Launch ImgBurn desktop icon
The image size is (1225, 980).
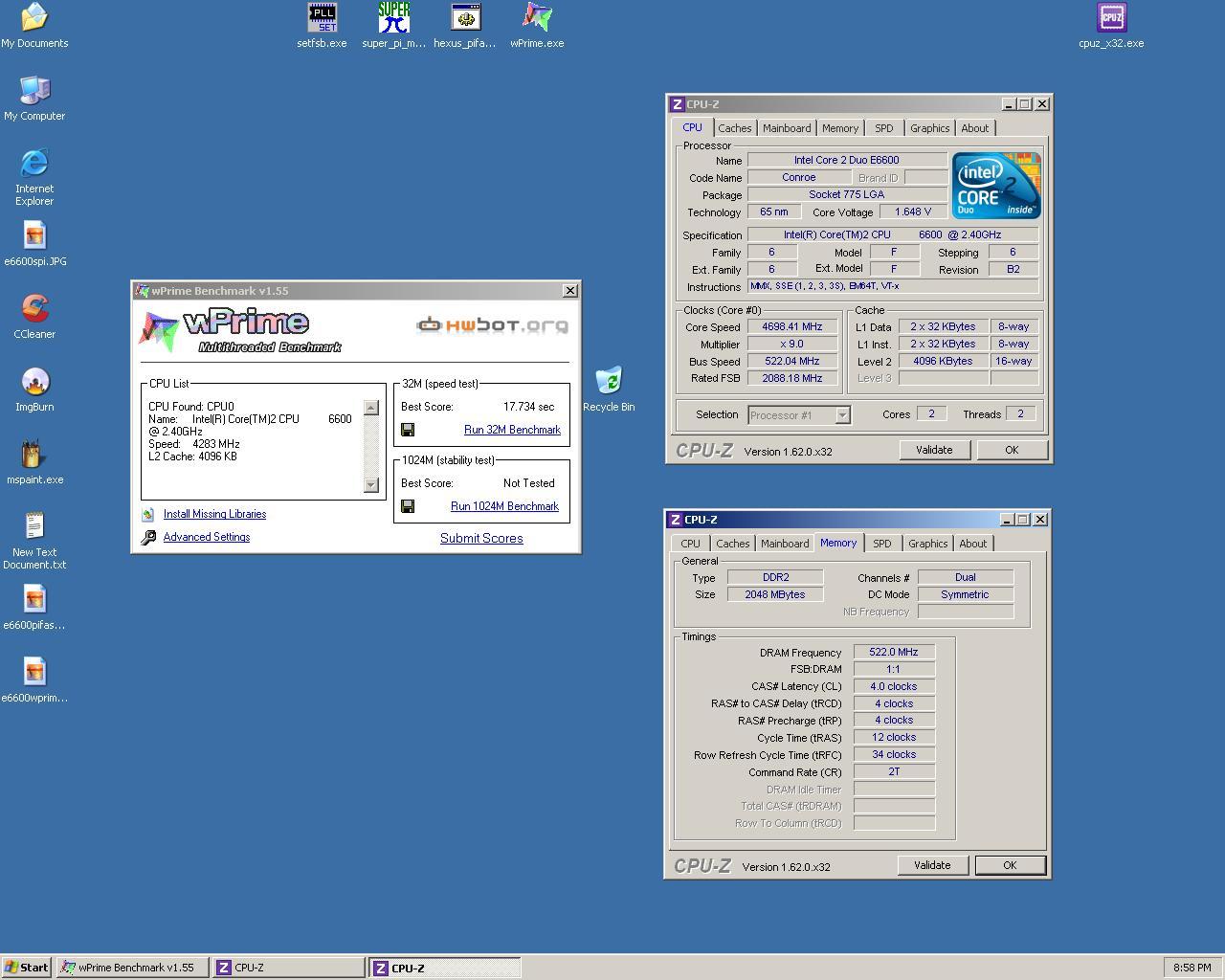pyautogui.click(x=34, y=389)
